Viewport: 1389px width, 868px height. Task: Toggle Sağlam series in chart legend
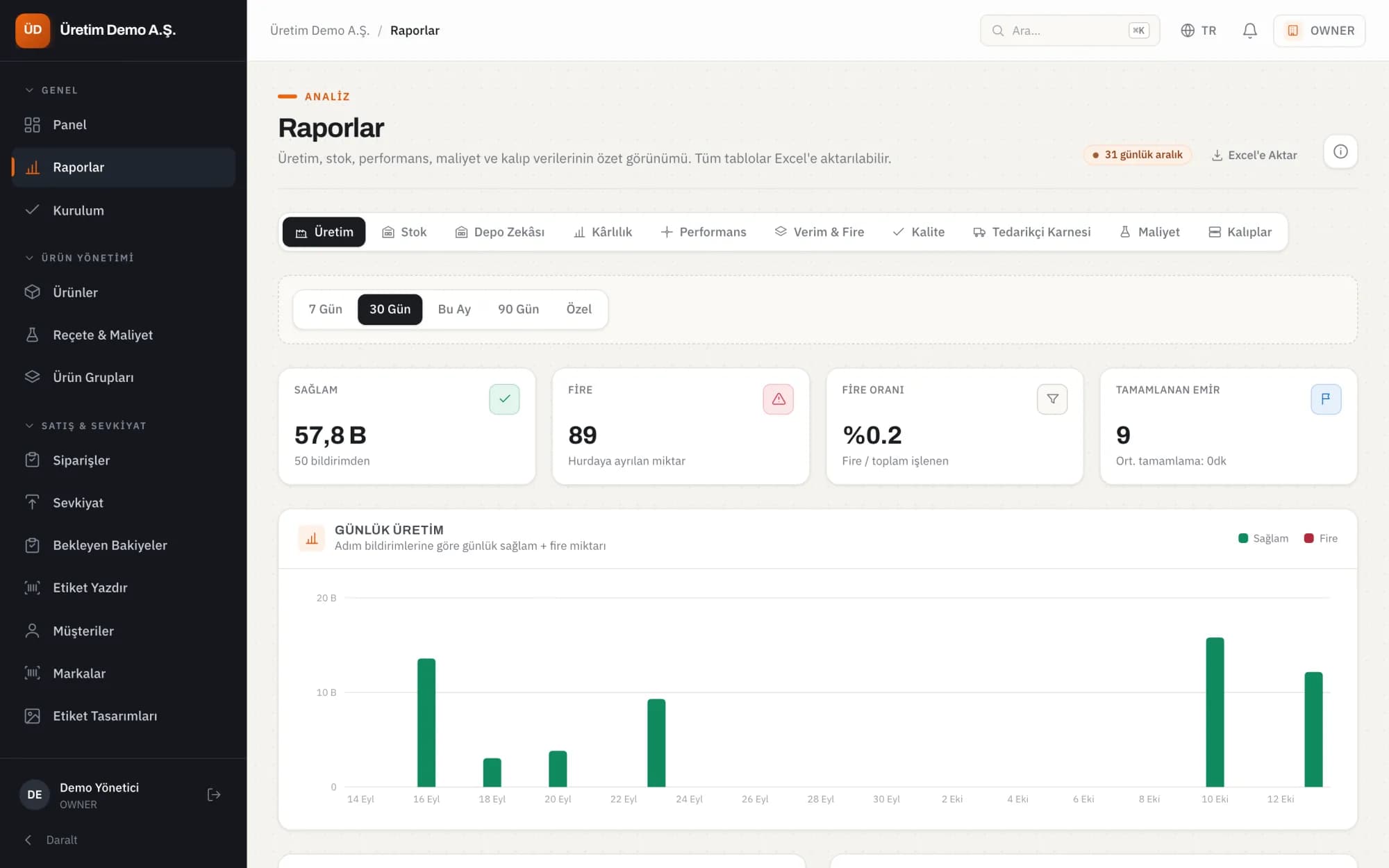point(1263,538)
